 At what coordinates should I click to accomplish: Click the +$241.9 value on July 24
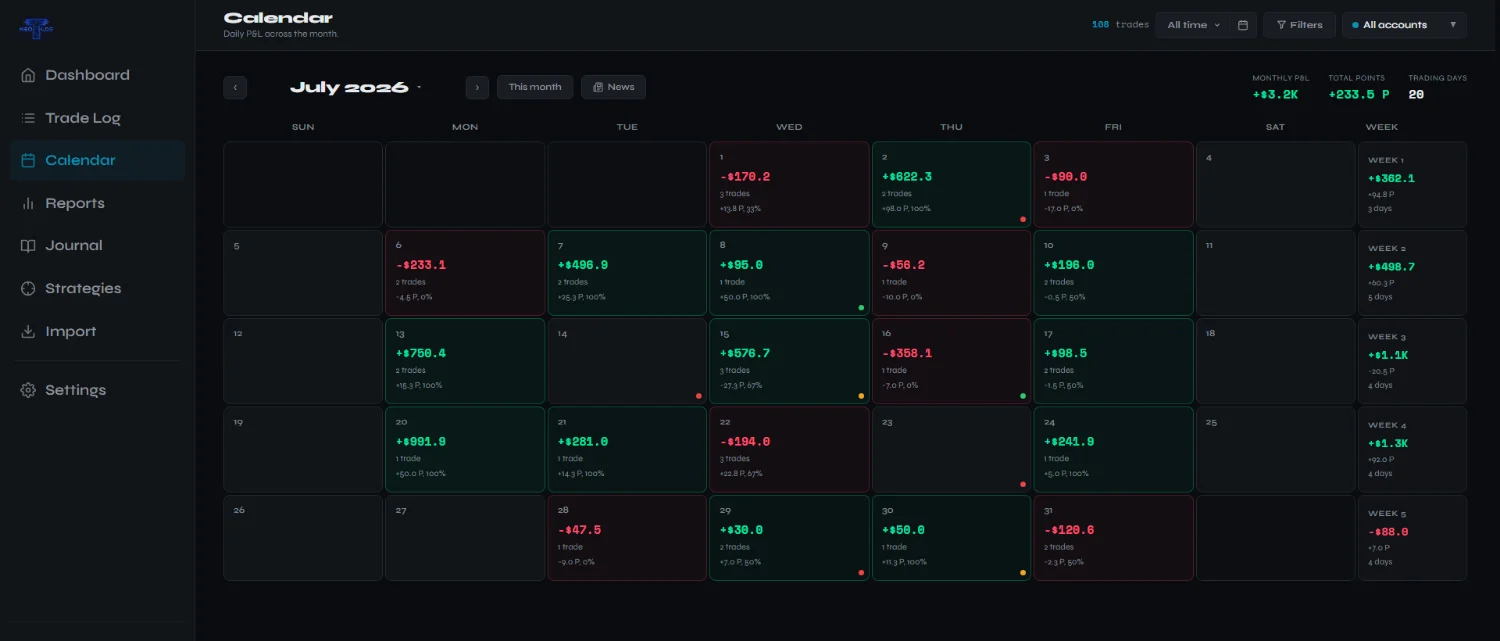1069,441
